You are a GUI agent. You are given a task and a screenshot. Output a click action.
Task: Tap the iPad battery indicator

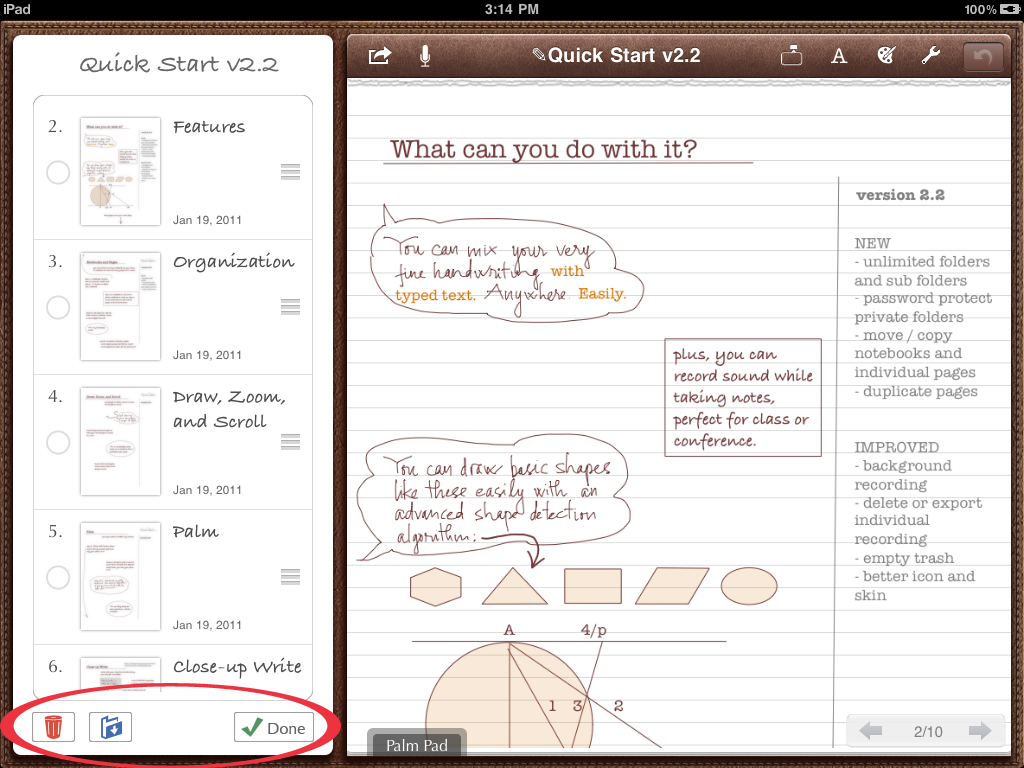coord(1010,9)
